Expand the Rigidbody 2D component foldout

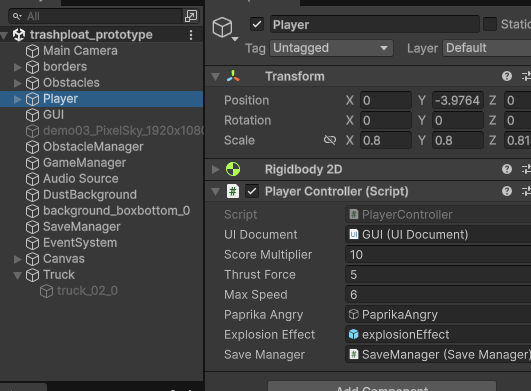click(x=215, y=169)
